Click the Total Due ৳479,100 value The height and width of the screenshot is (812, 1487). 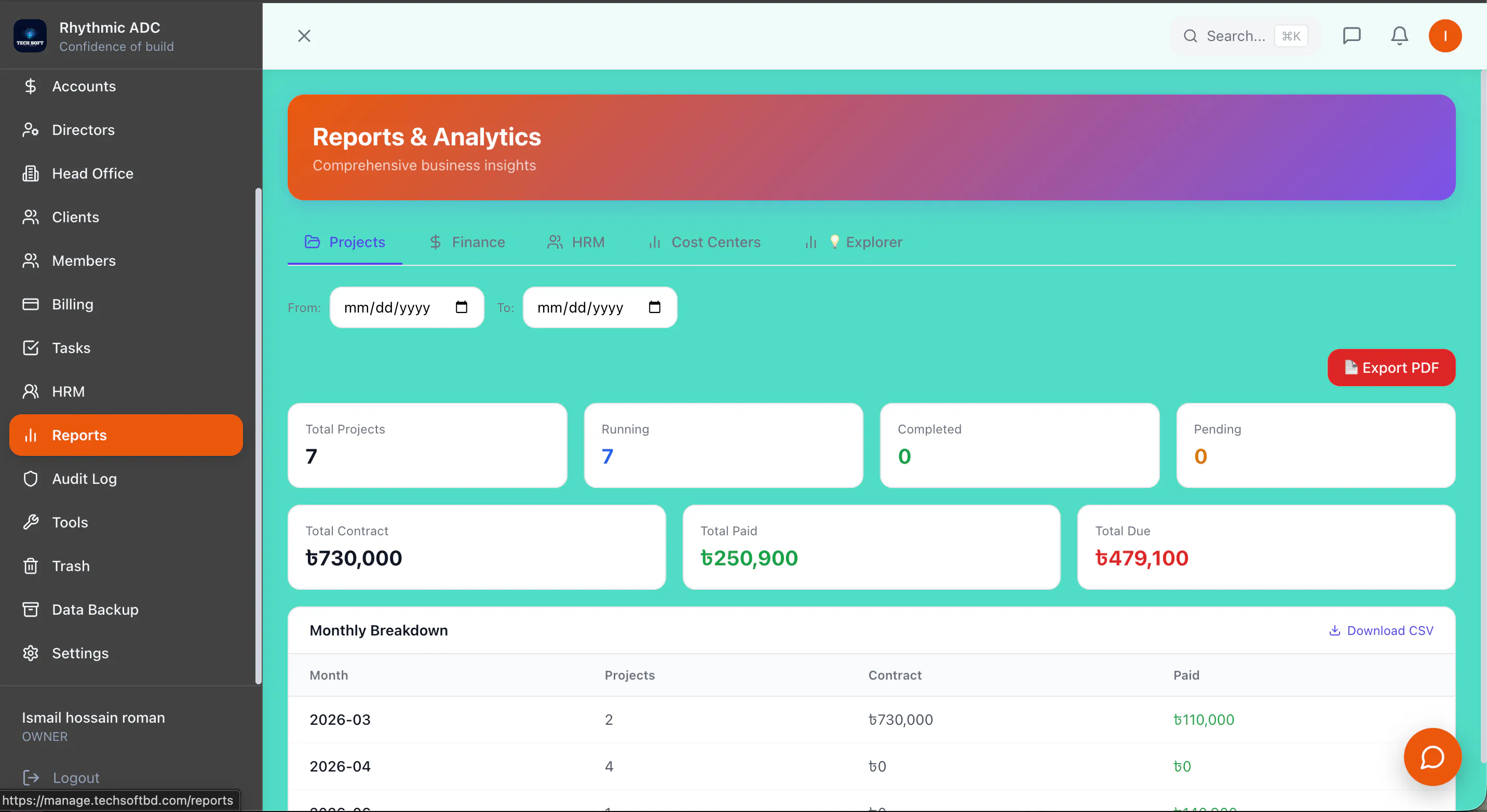[1141, 558]
